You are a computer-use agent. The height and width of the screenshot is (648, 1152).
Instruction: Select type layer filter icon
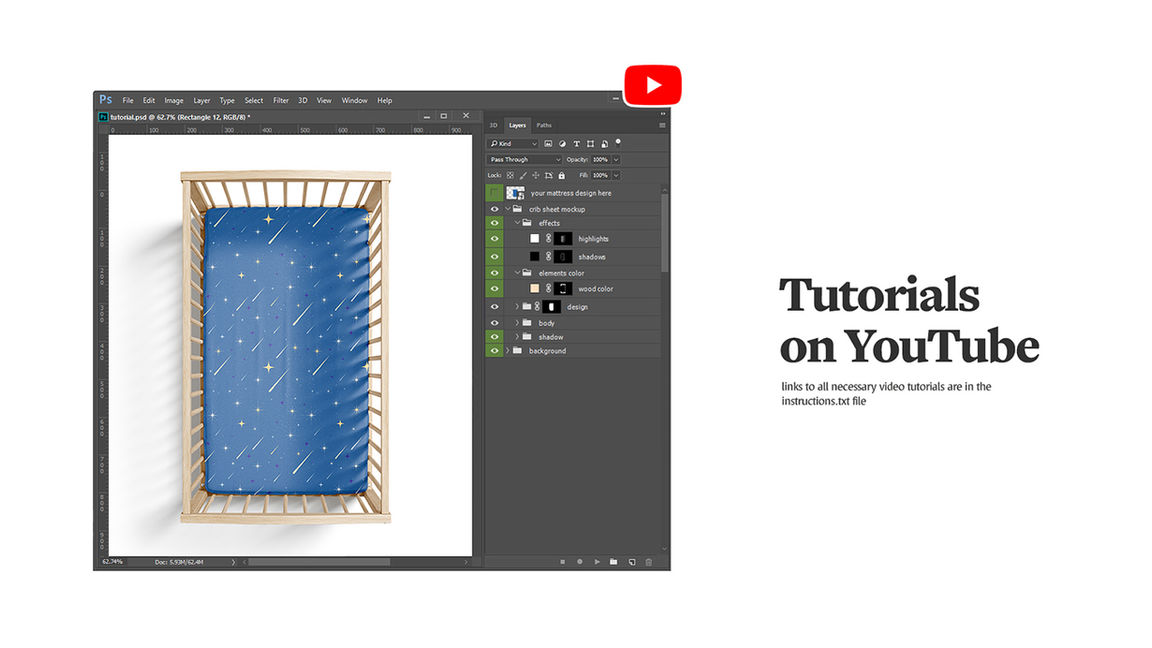point(576,144)
